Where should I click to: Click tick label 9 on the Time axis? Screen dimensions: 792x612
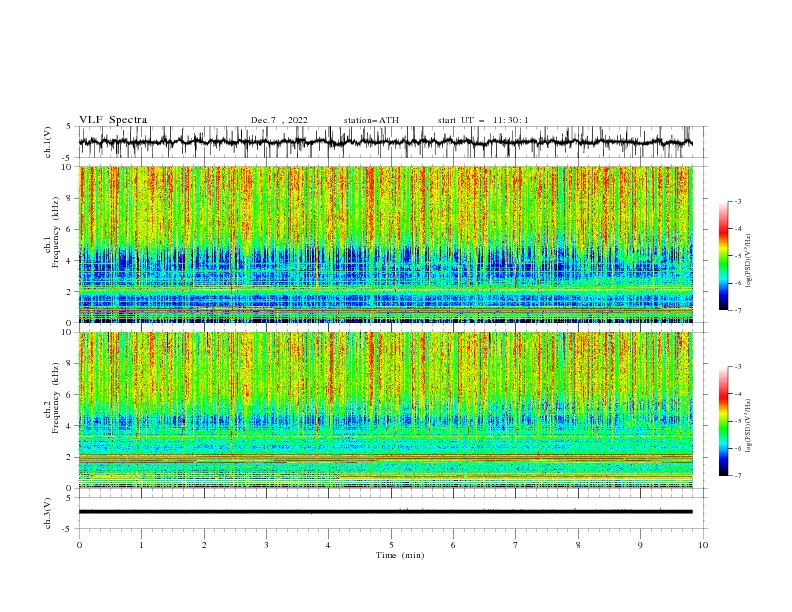640,545
